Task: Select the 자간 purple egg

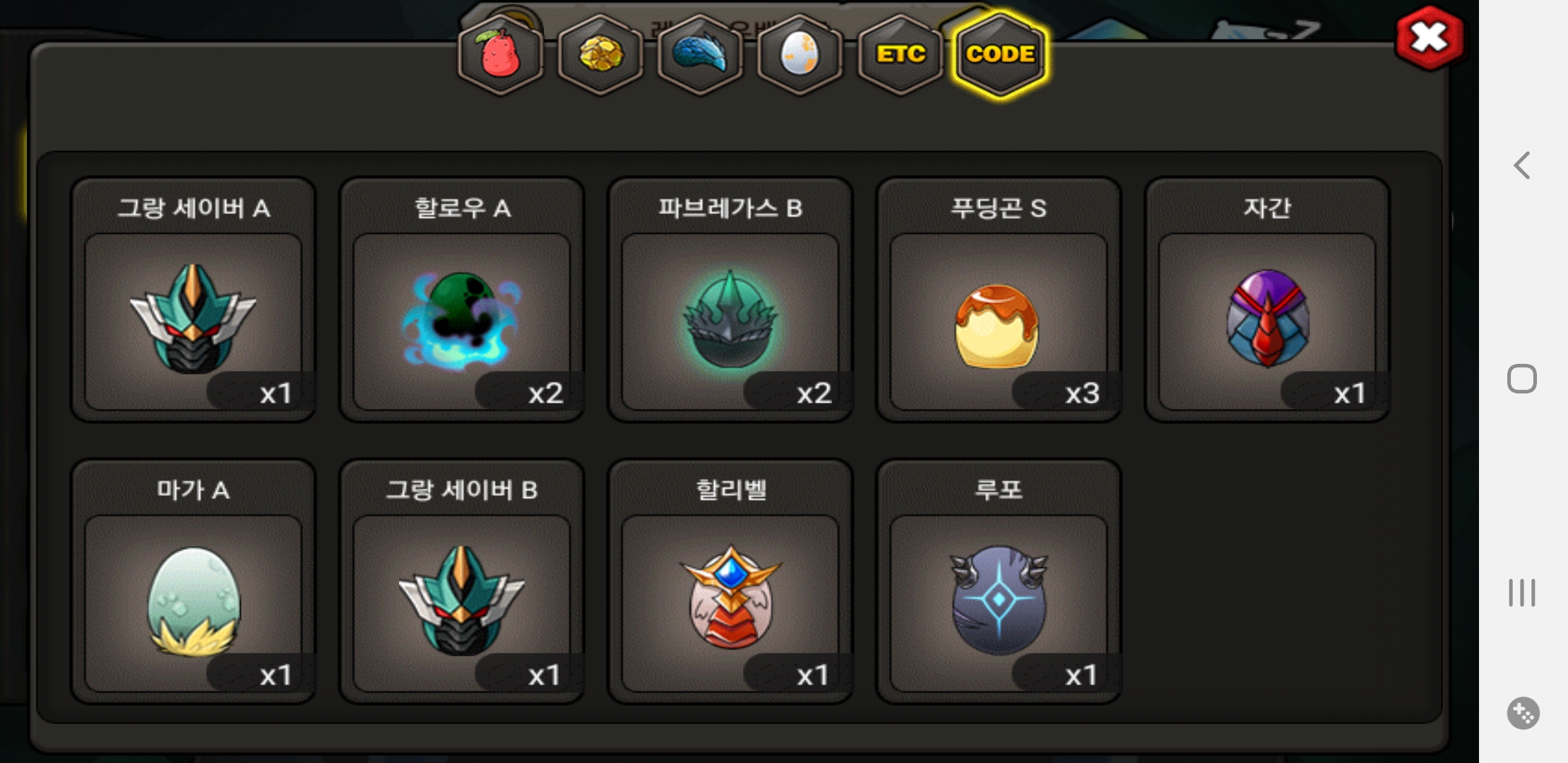Action: 1267,300
